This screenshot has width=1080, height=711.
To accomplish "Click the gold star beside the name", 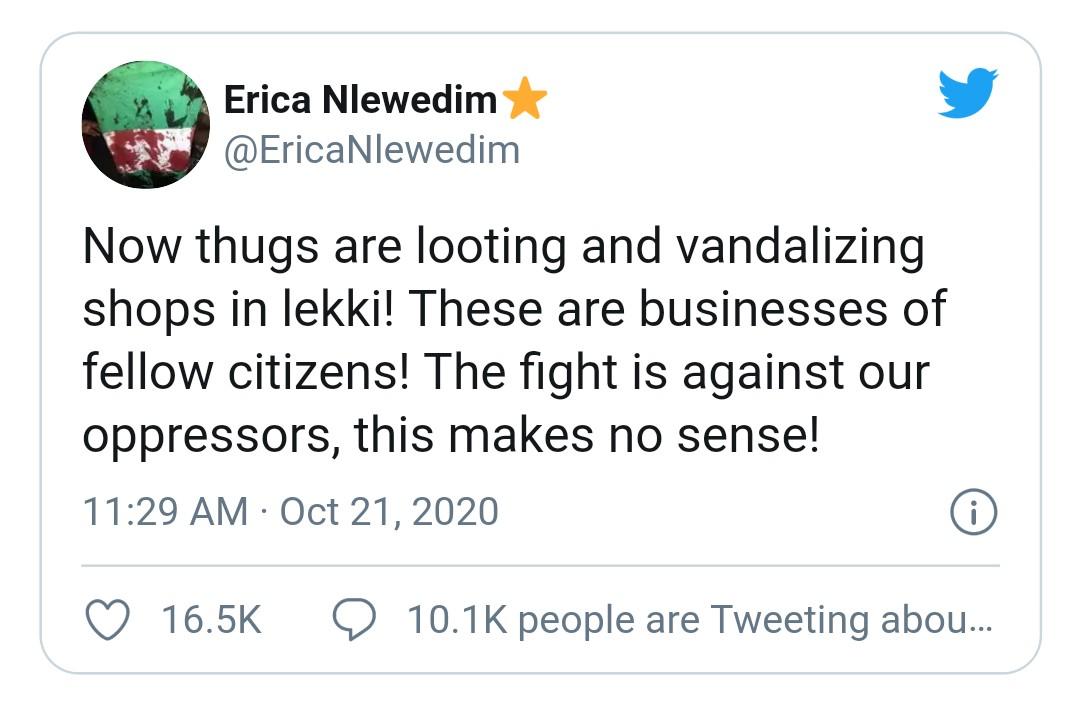I will (x=525, y=99).
